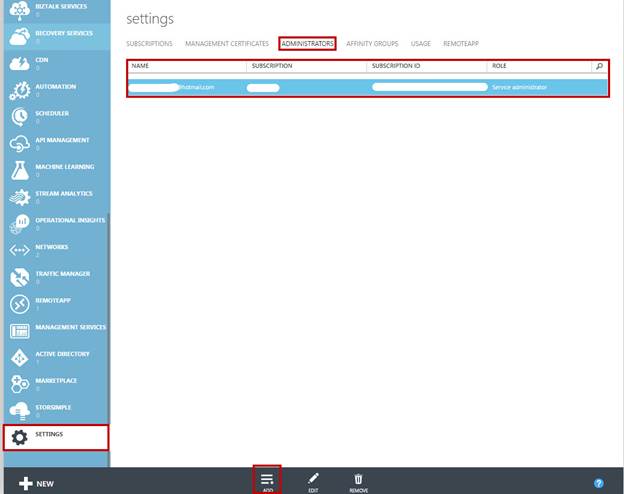Open the Marketplace icon
Screen dimensions: 624x494
20,384
